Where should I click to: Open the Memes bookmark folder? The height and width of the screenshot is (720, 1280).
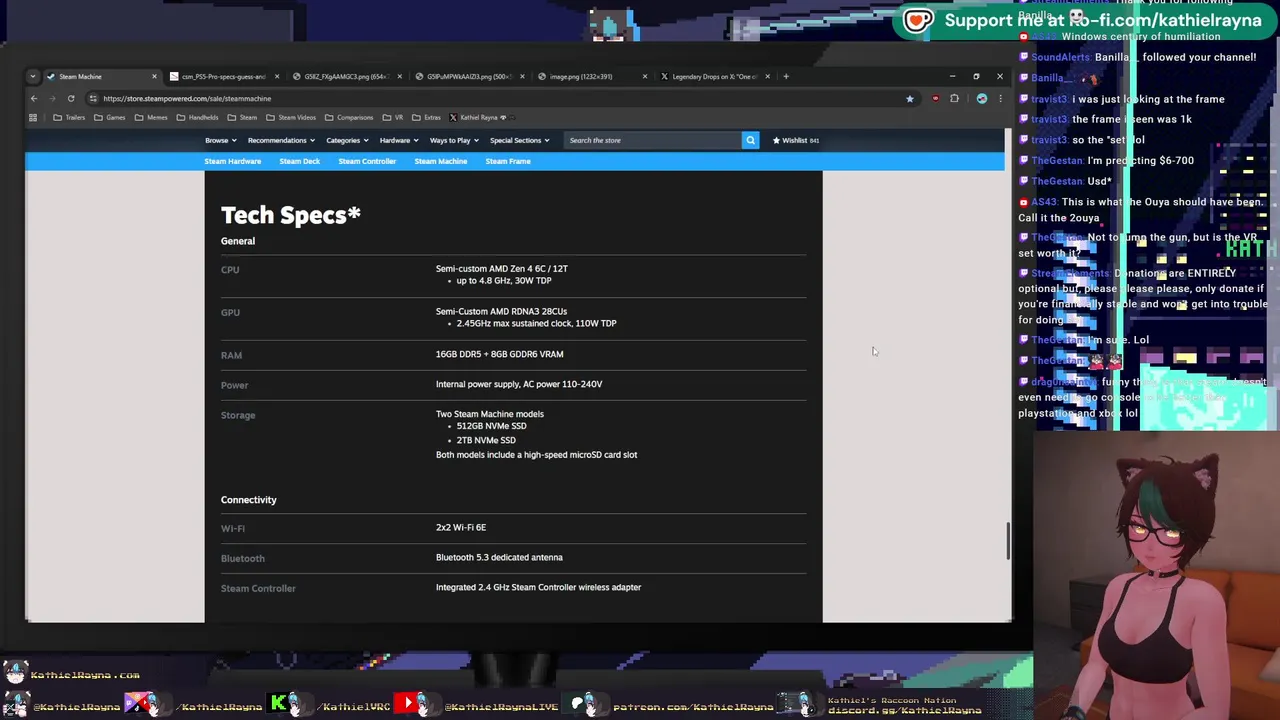click(x=152, y=117)
